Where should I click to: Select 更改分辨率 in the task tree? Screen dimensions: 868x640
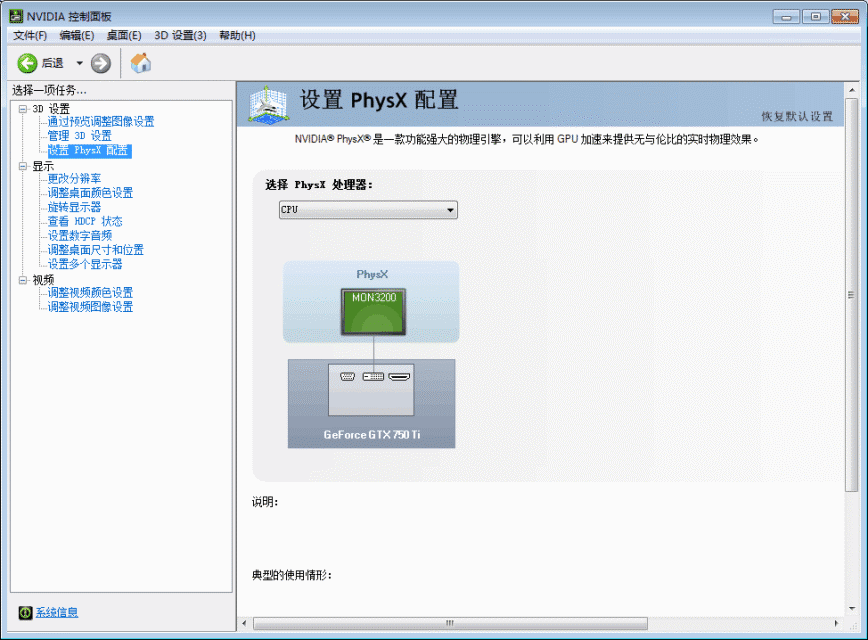pyautogui.click(x=74, y=179)
